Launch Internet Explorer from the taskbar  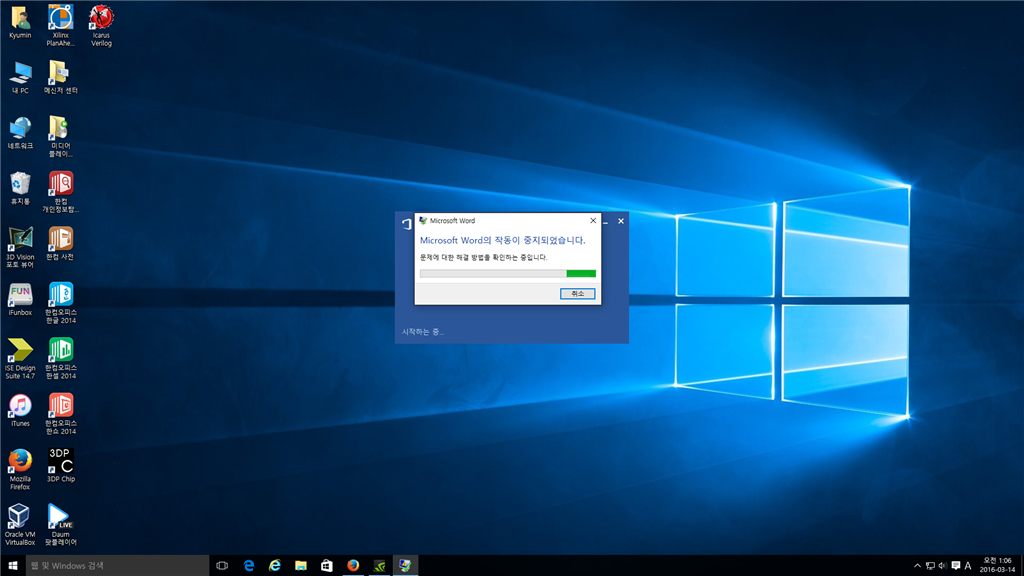275,566
